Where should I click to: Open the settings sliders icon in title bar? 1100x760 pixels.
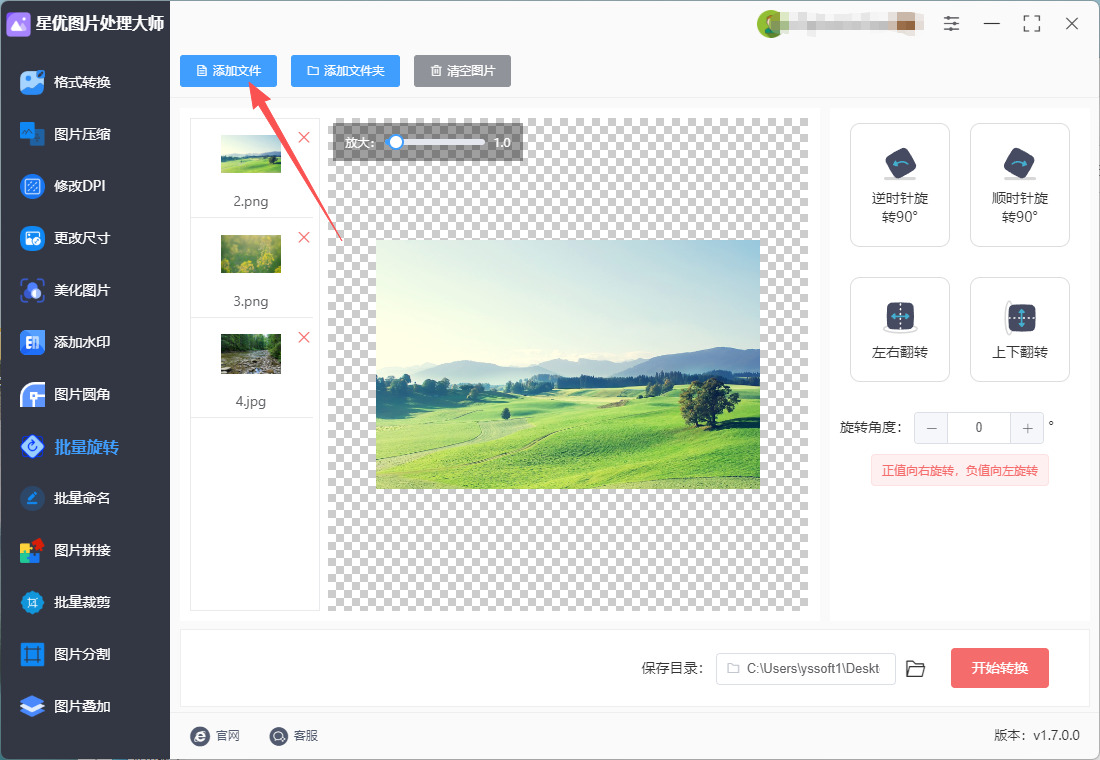[951, 24]
